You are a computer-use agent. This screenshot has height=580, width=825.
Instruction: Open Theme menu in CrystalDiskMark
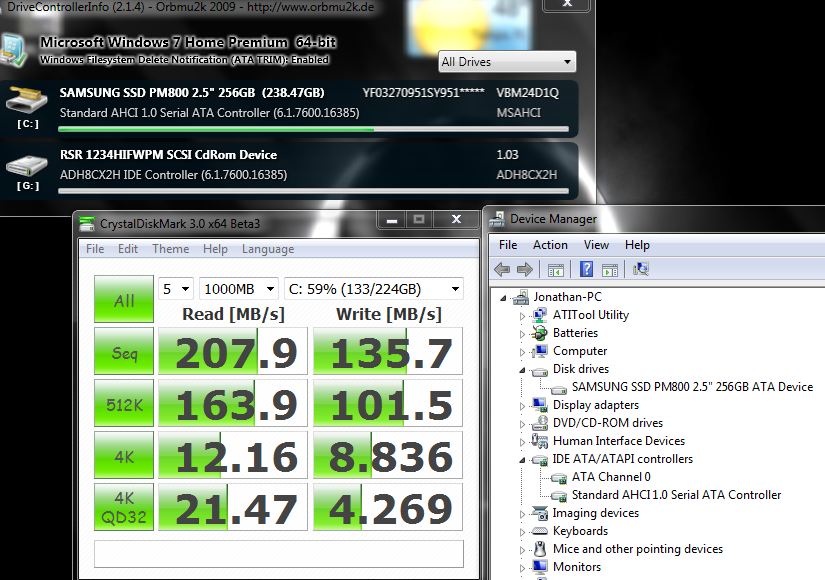(170, 248)
